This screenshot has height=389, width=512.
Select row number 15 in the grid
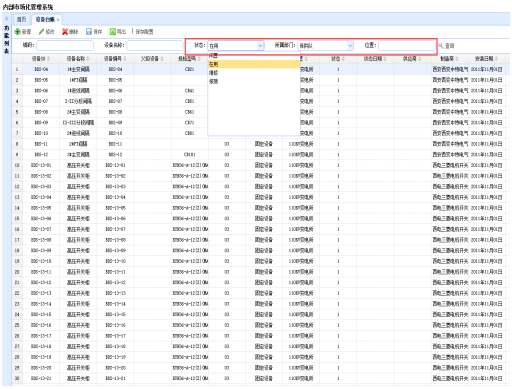pos(17,219)
